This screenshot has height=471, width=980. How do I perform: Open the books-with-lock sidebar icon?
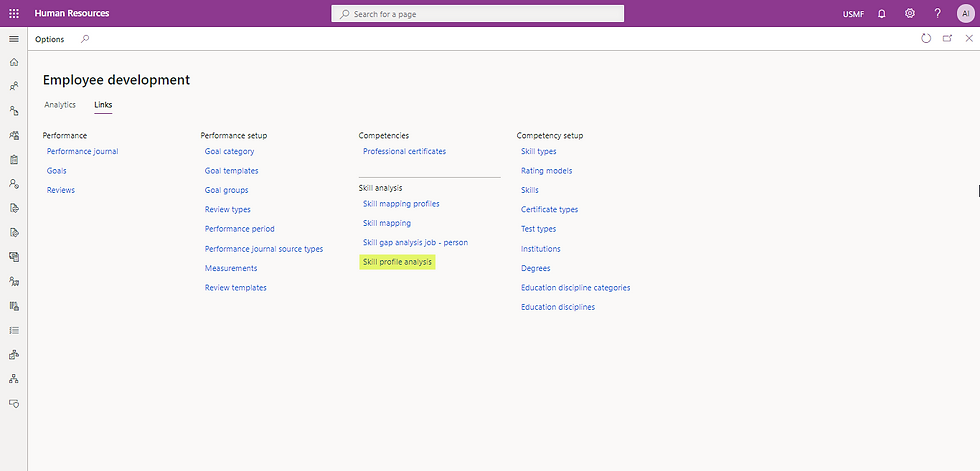point(14,305)
